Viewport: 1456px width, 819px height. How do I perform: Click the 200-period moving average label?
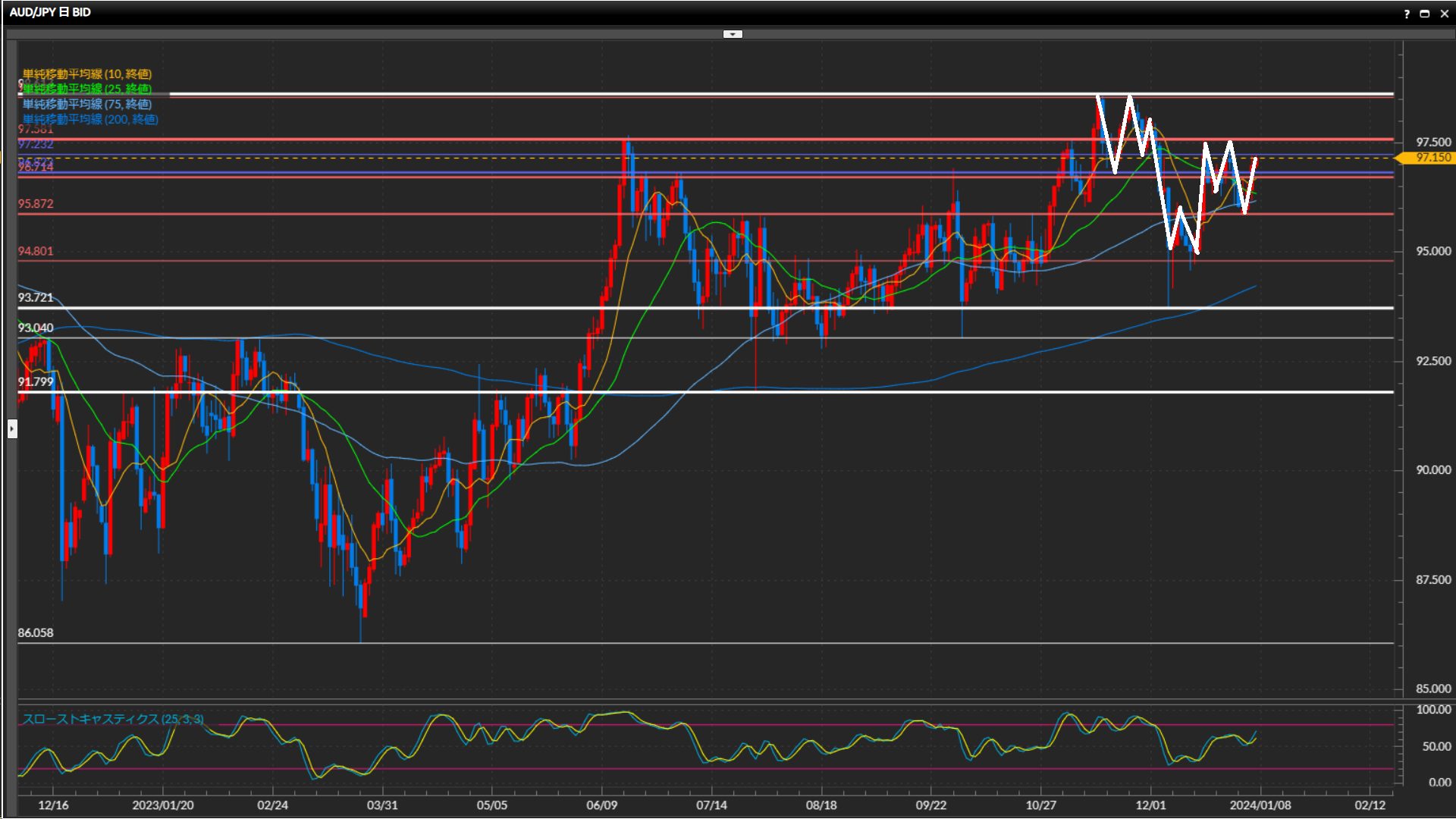pyautogui.click(x=89, y=119)
